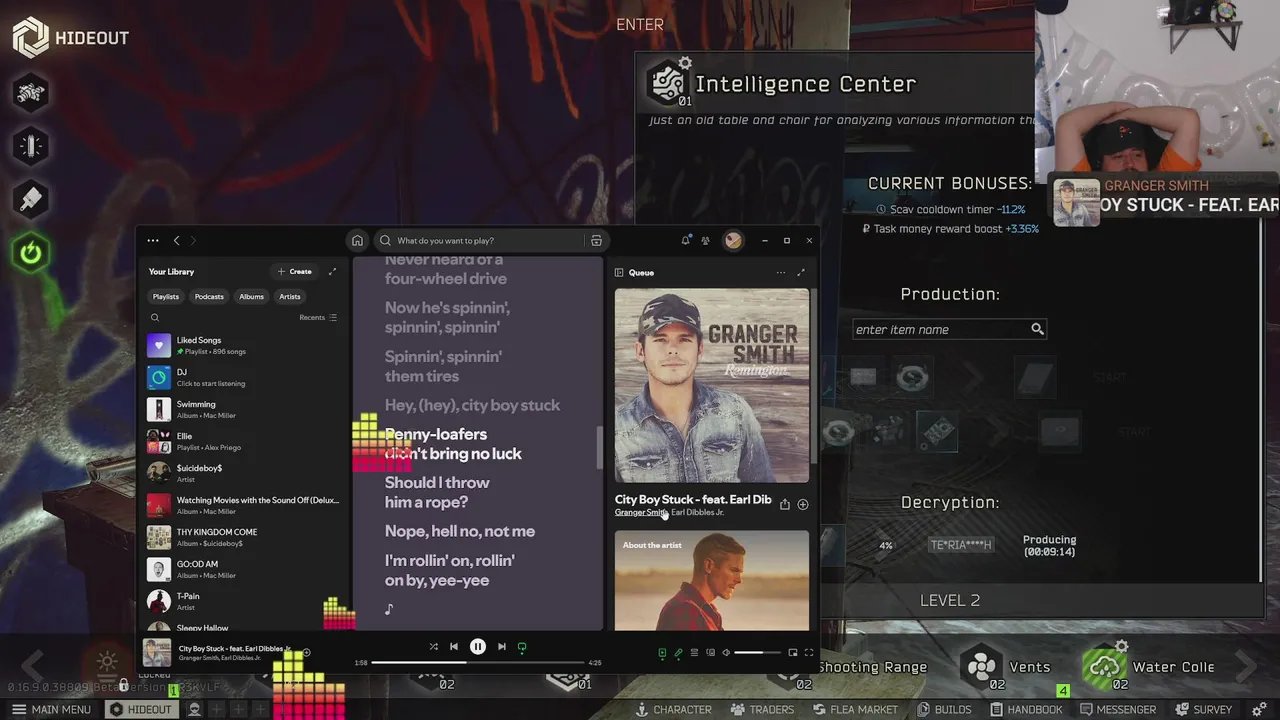Add song to playlist plus icon

pyautogui.click(x=802, y=505)
